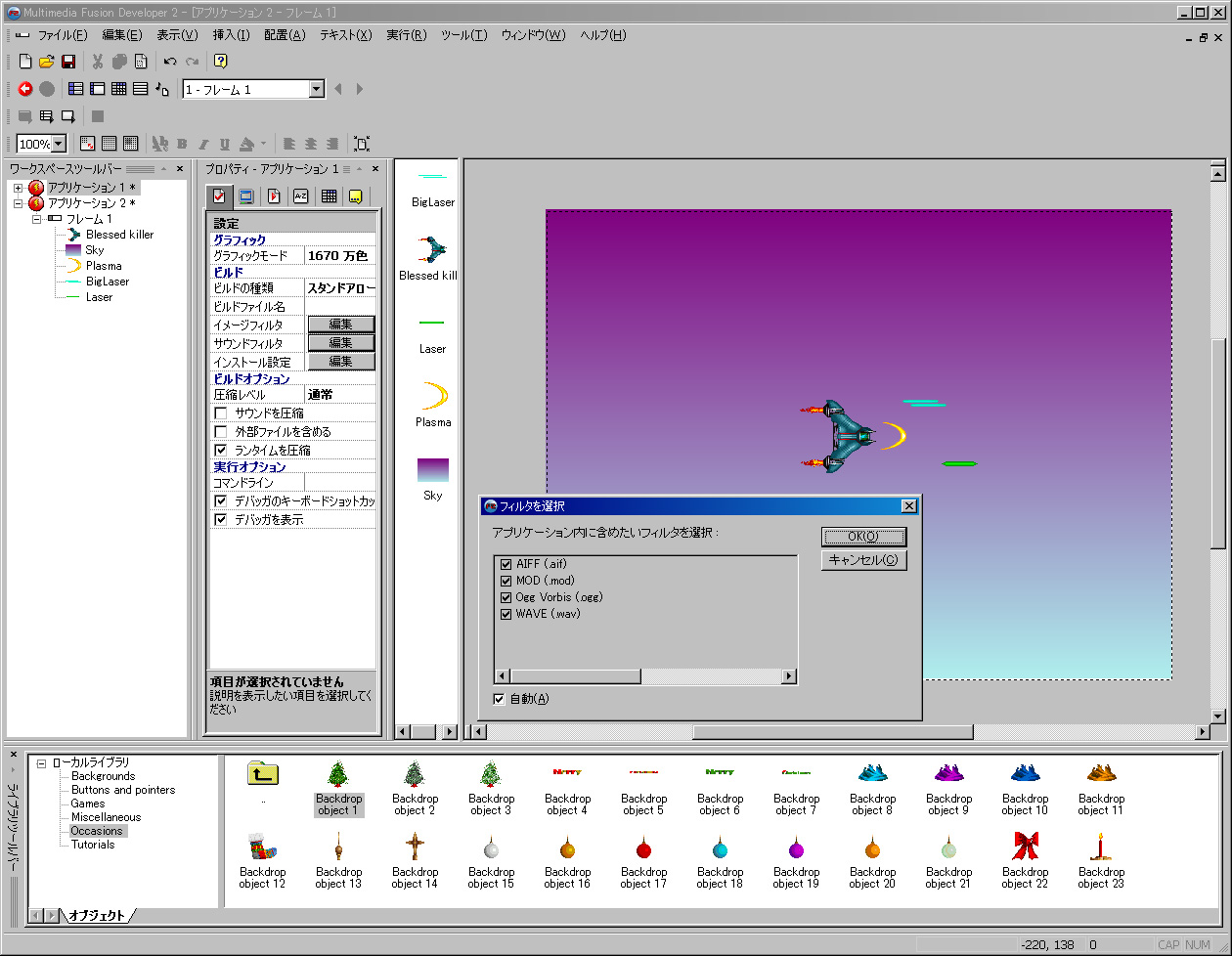Open file with the yellow folder icon

tap(47, 62)
